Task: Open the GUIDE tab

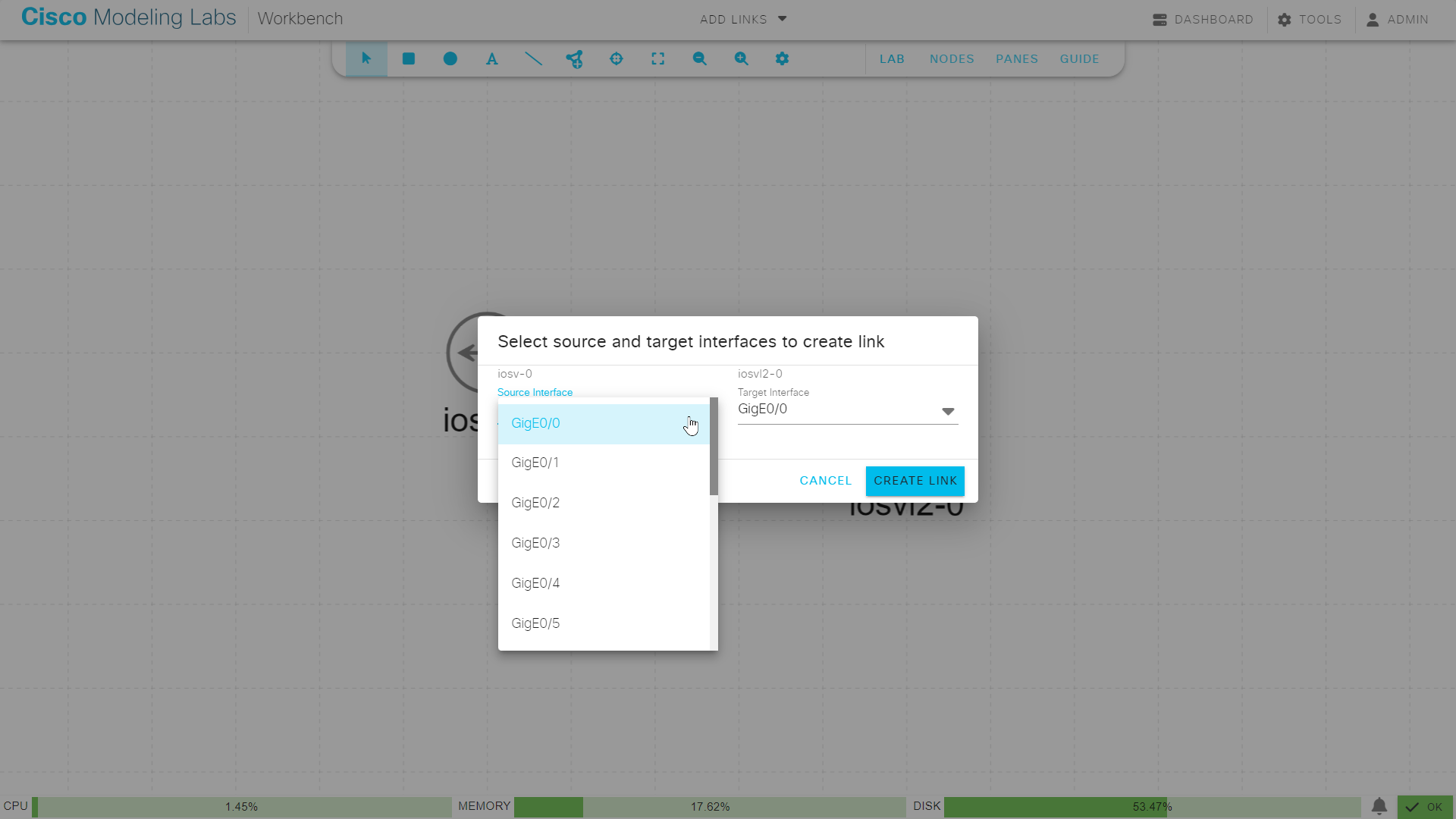Action: [x=1079, y=58]
